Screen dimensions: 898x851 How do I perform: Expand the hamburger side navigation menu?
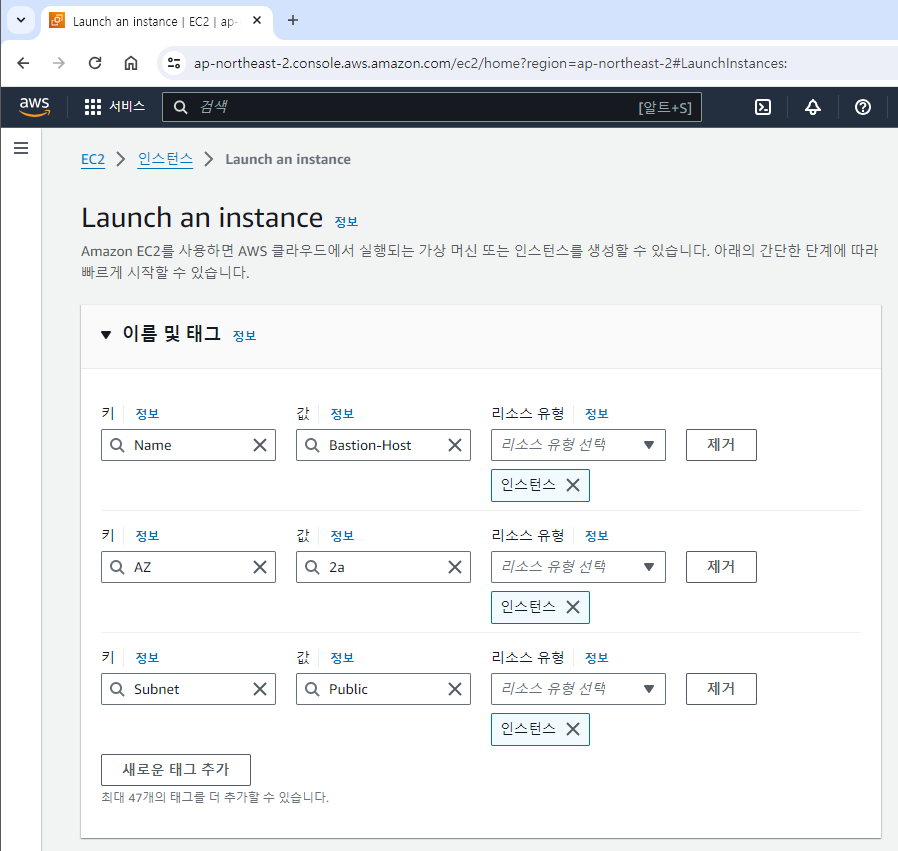[21, 148]
